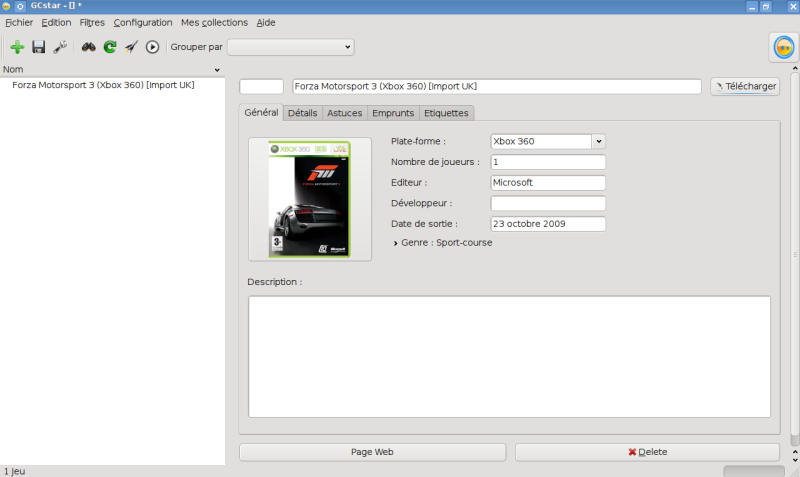Select Forza Motorsport 3 in the list
The width and height of the screenshot is (800, 477).
point(103,85)
